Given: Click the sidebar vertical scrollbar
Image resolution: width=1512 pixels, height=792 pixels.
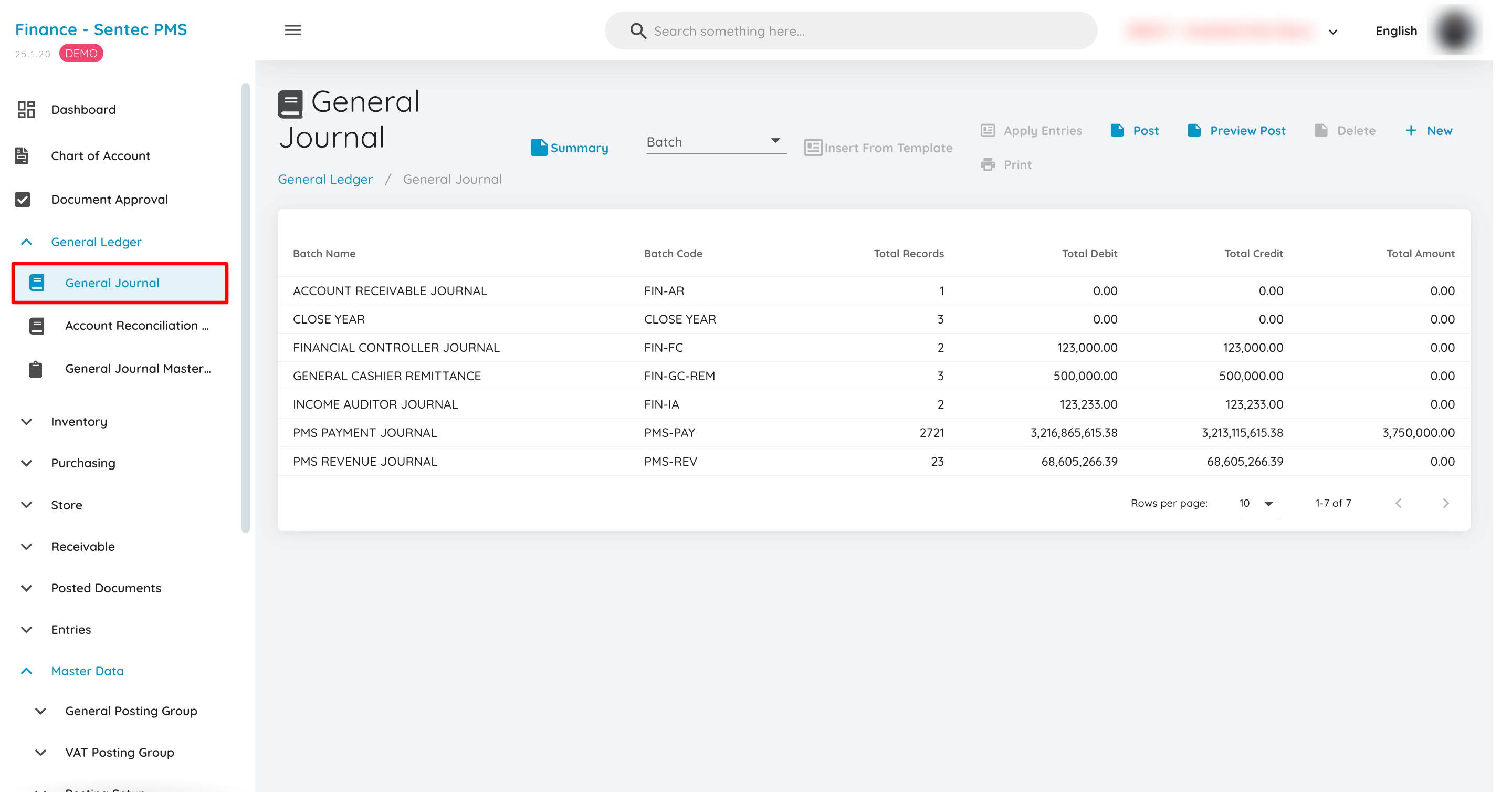Looking at the screenshot, I should click(245, 308).
